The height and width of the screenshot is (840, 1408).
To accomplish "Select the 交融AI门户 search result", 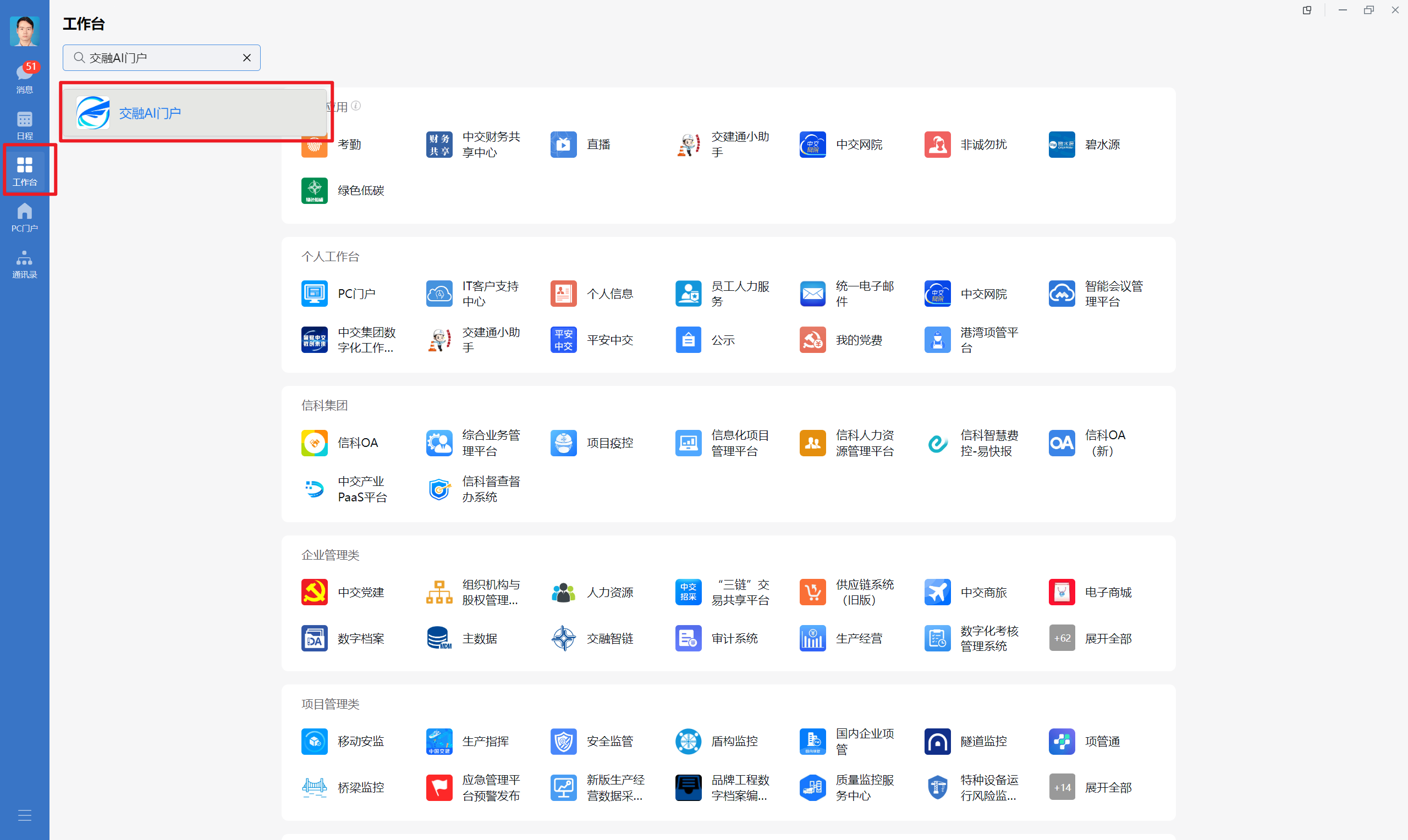I will coord(194,113).
